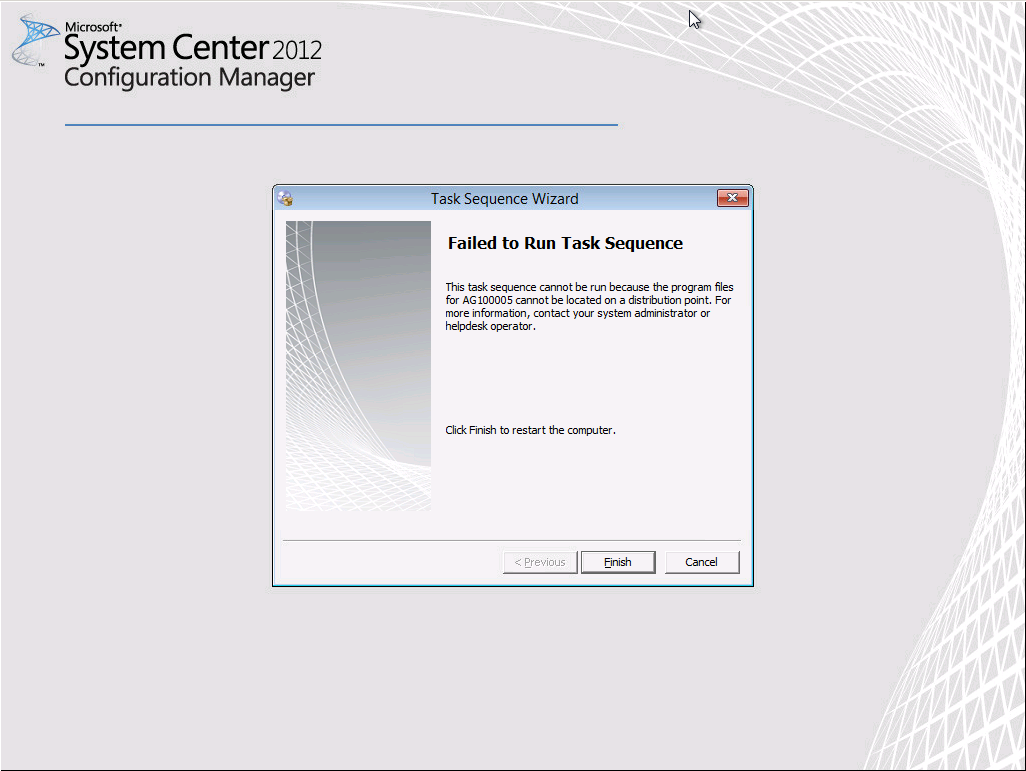Click the Task Sequence Wizard title bar
Viewport: 1026px width, 771px height.
504,198
